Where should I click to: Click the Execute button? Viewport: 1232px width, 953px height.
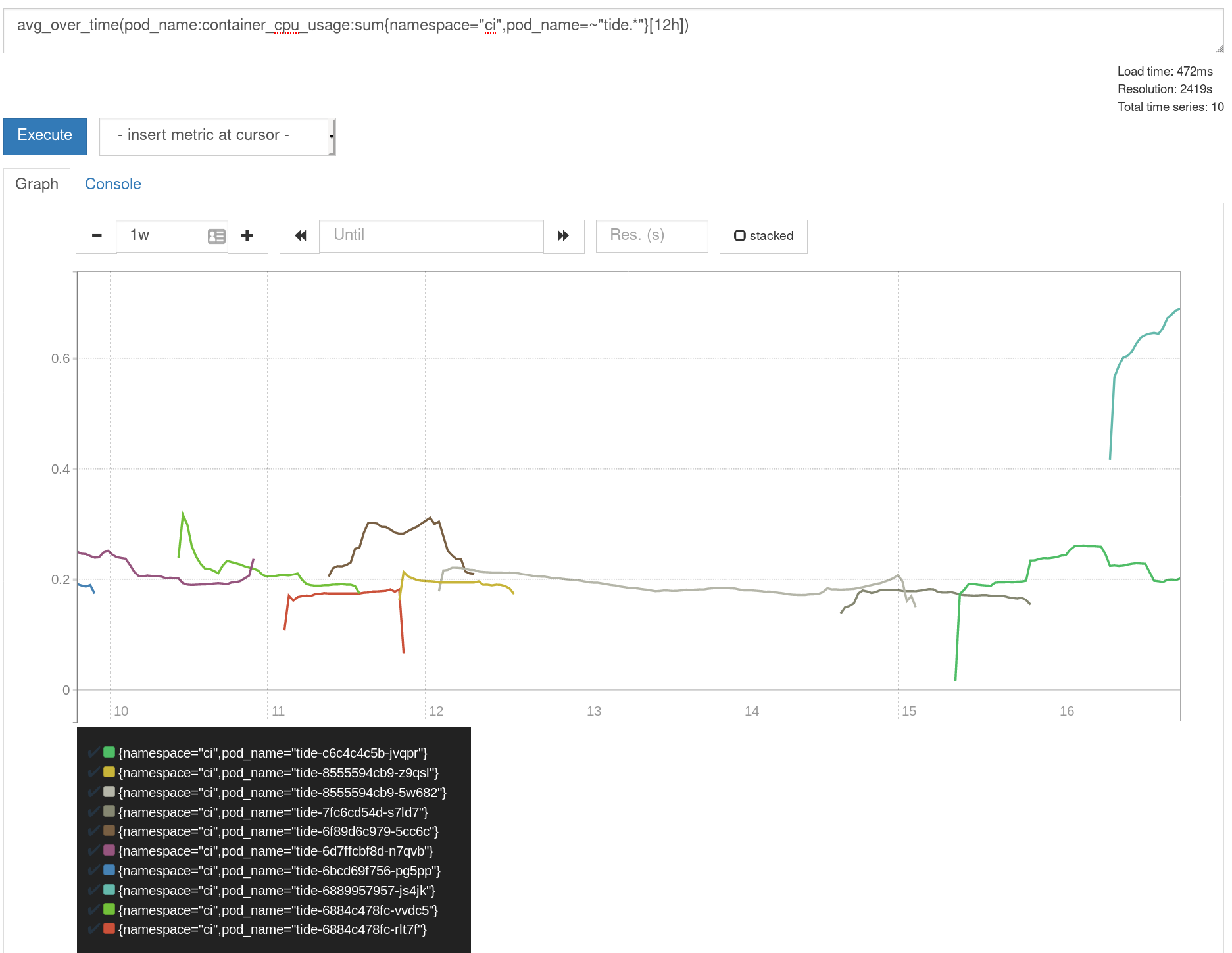45,136
